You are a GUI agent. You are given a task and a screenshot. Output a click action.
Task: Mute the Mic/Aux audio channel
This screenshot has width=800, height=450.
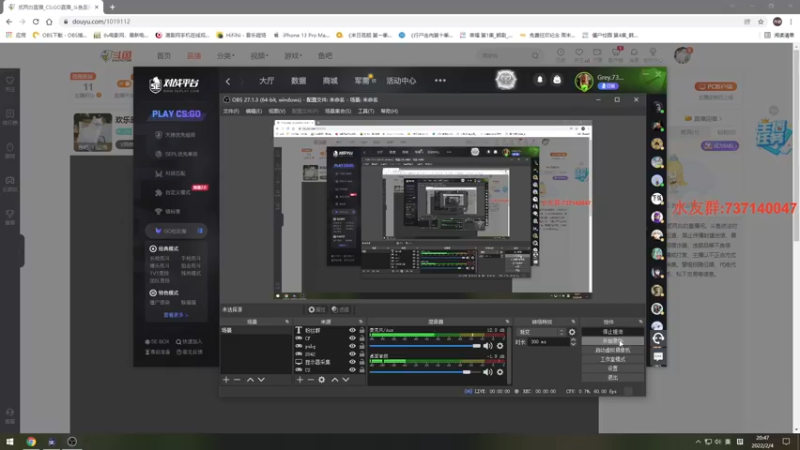click(488, 346)
